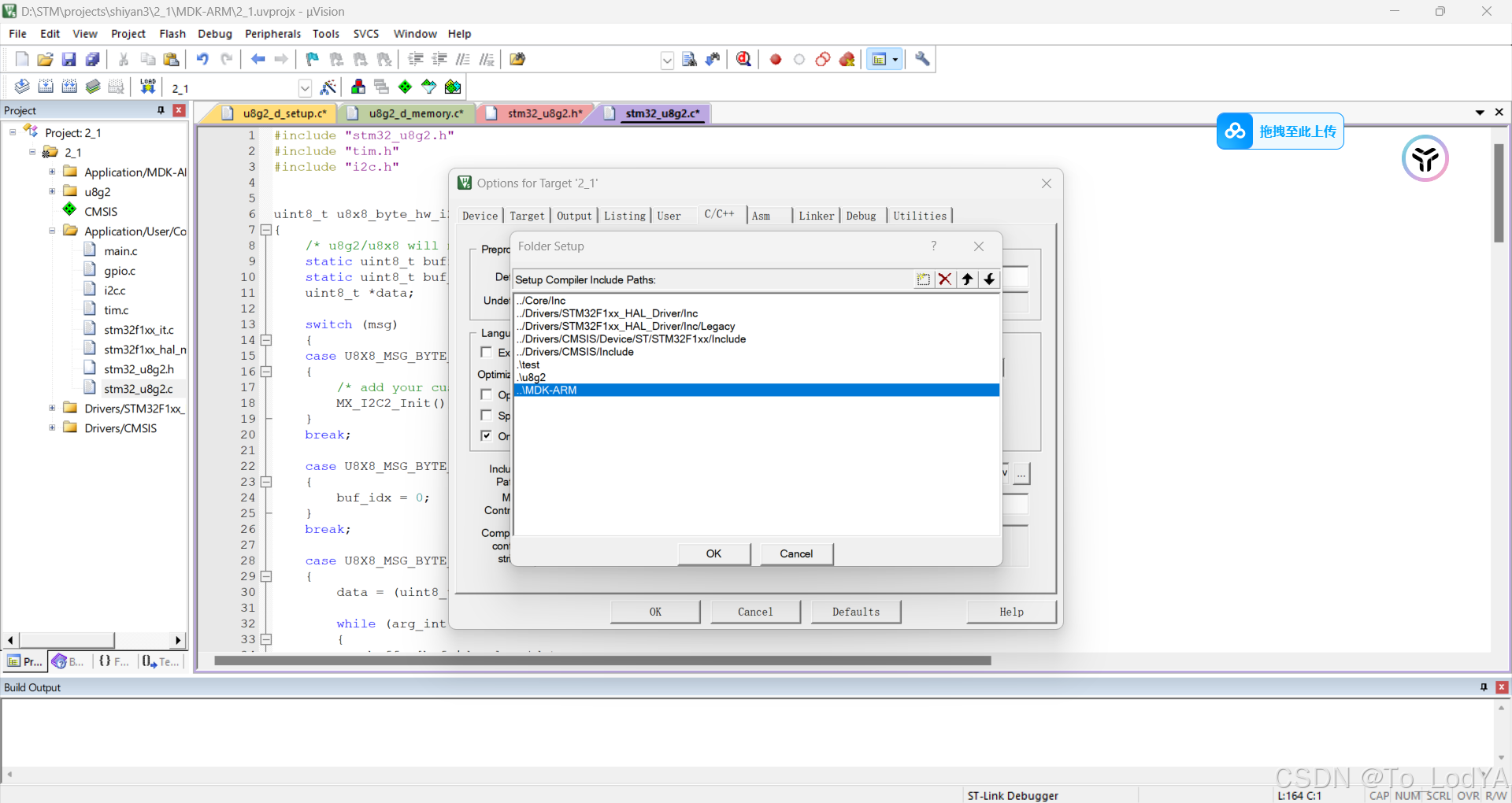Select main.c in project tree
This screenshot has height=803, width=1512.
coord(120,251)
